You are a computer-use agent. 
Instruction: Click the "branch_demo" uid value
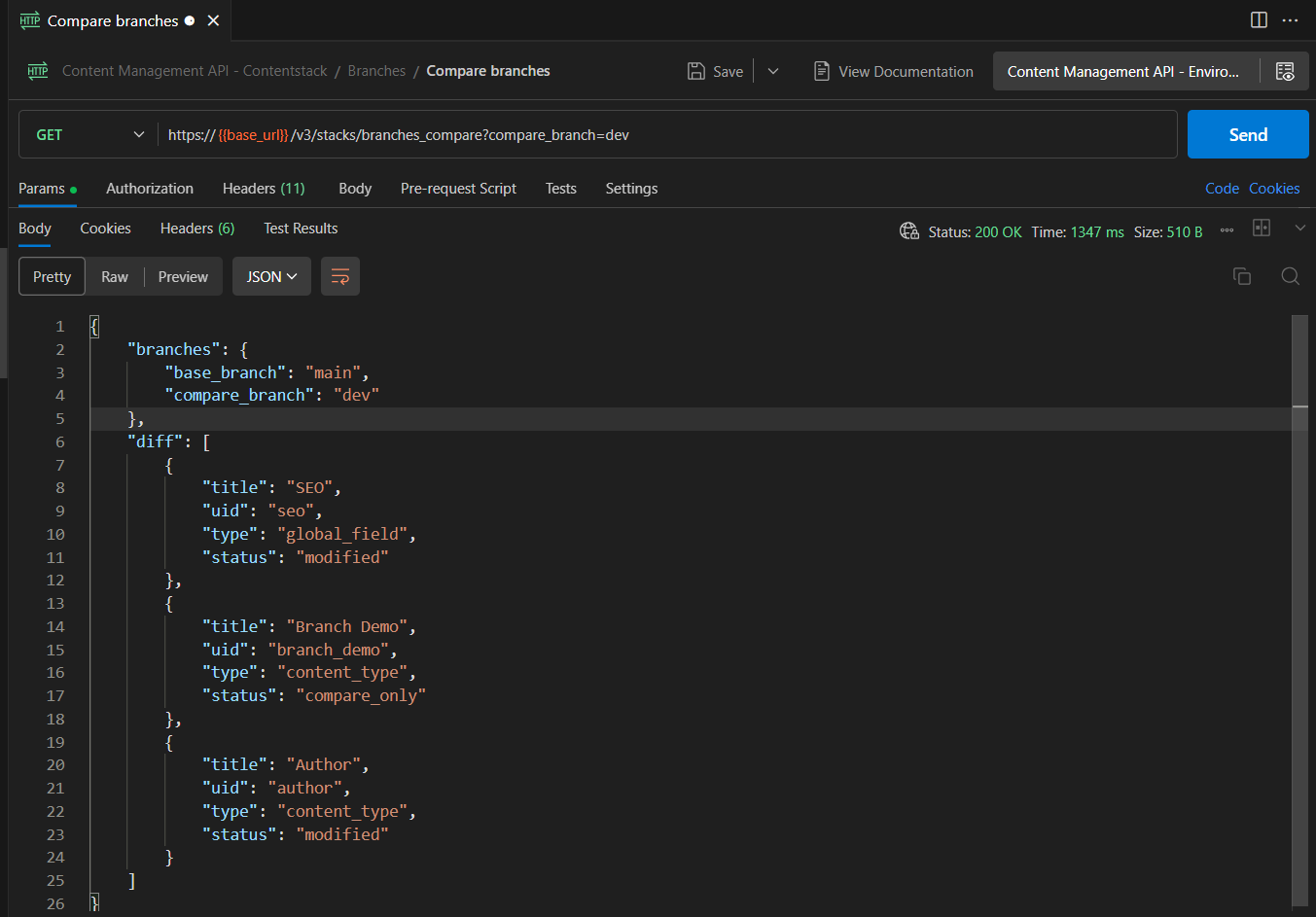click(x=328, y=650)
